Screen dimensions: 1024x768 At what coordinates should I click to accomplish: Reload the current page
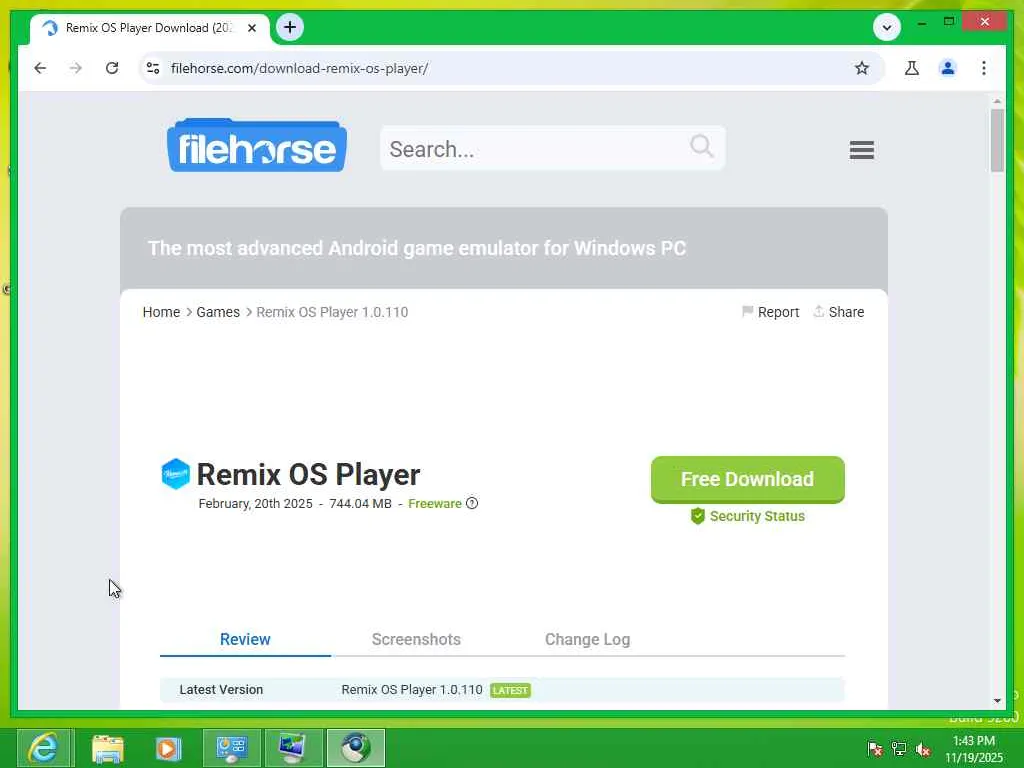tap(112, 68)
